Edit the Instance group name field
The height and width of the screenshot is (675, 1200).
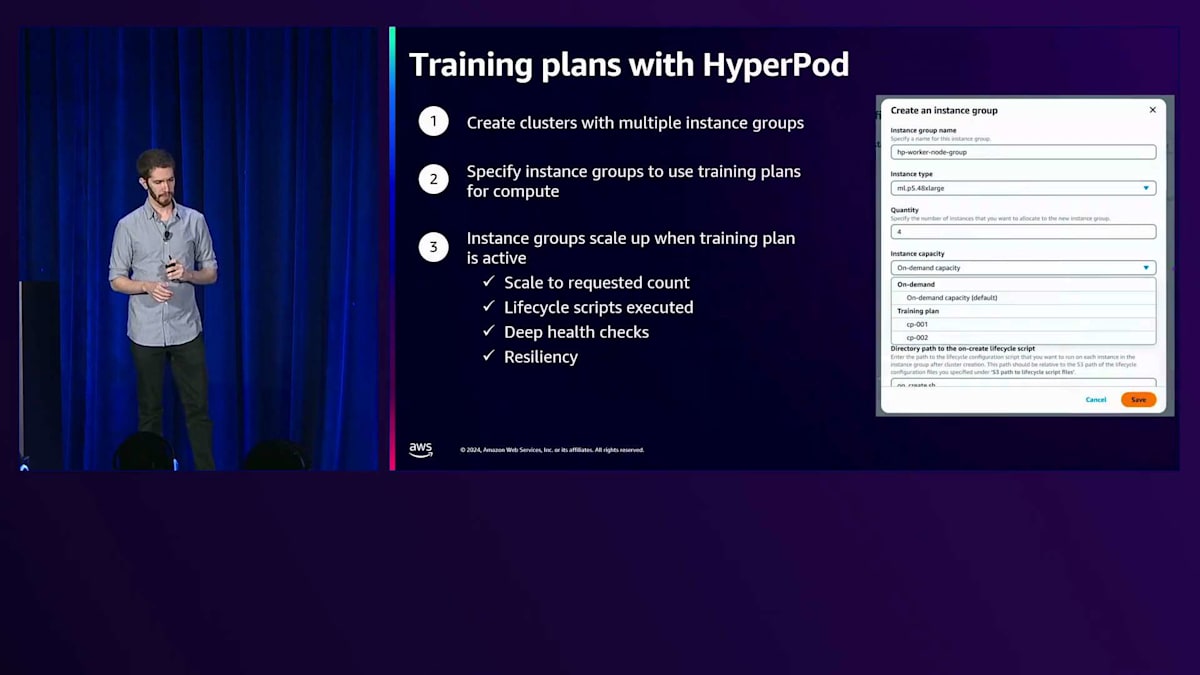point(1023,152)
